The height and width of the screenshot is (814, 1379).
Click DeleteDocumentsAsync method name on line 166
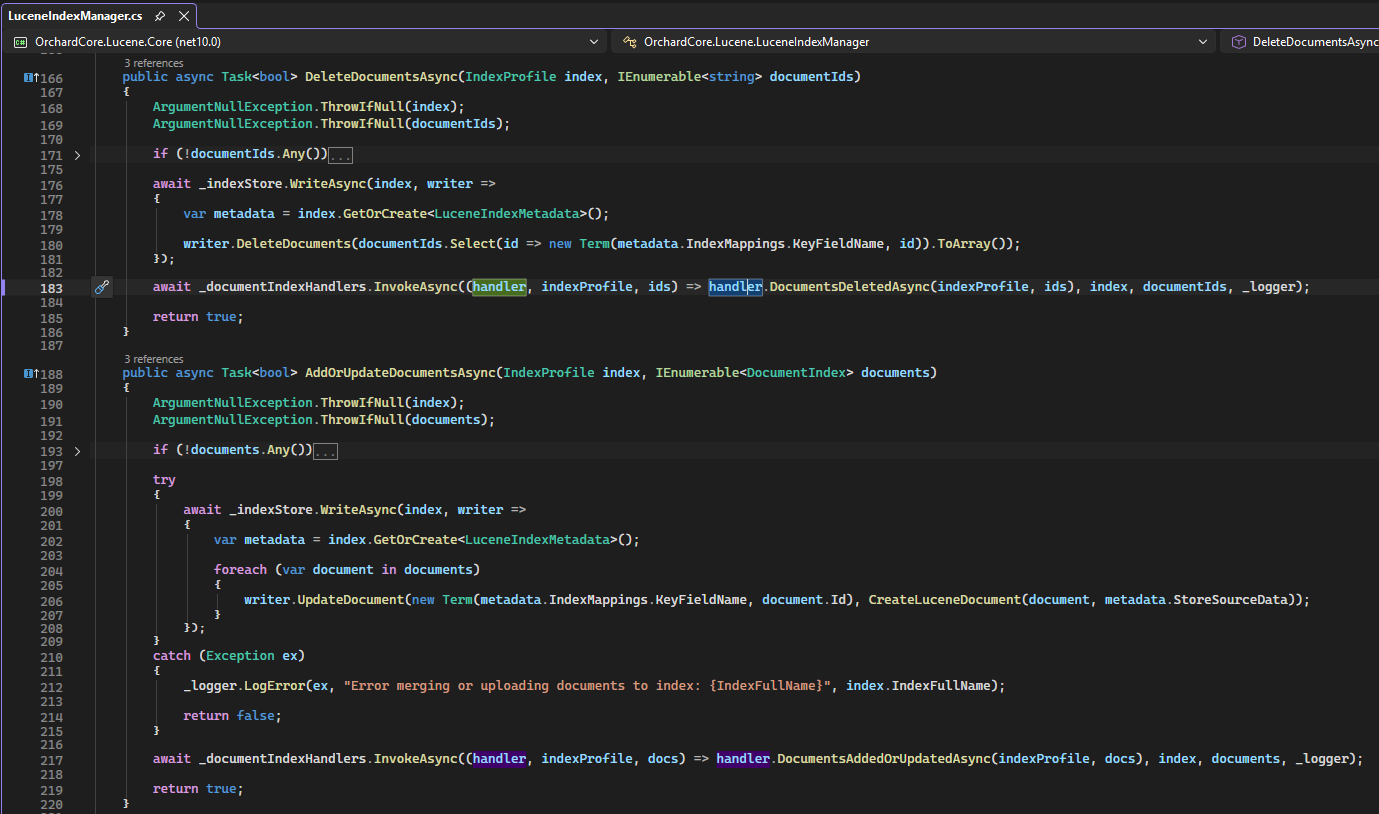(380, 76)
